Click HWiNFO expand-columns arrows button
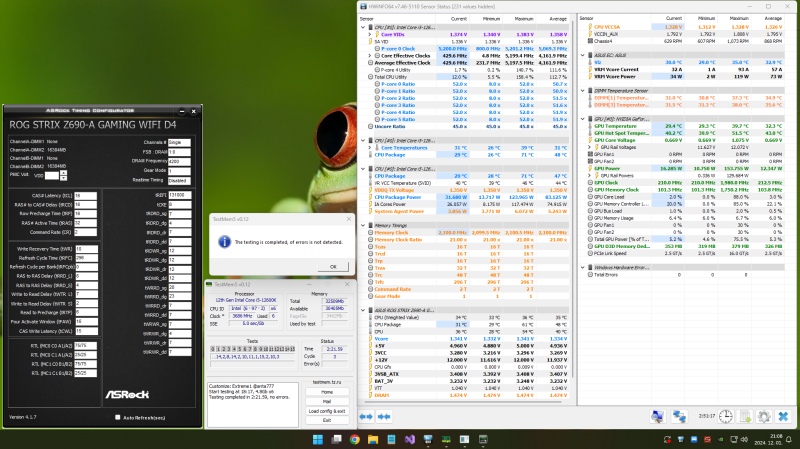The image size is (800, 449). 366,416
